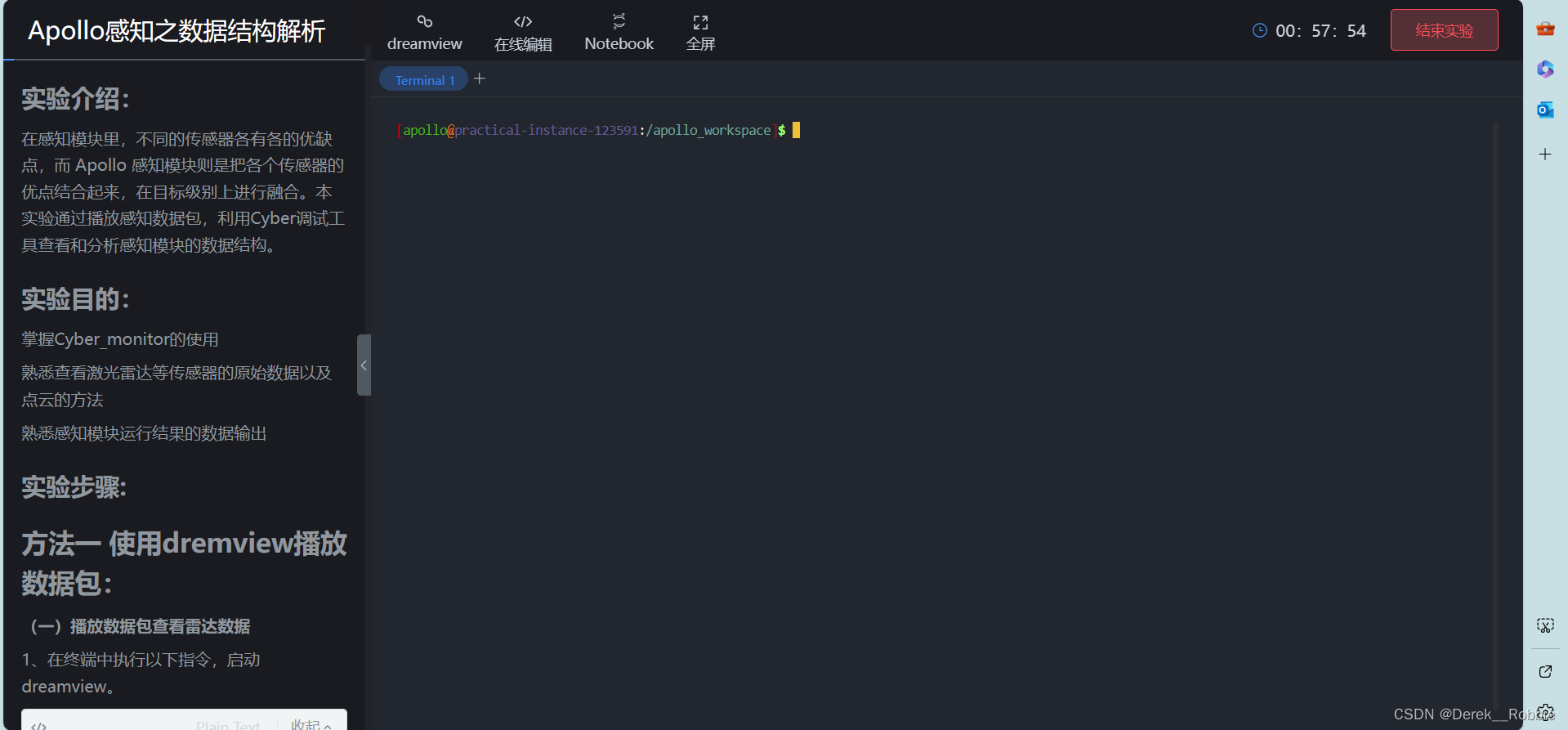The height and width of the screenshot is (730, 1568).
Task: Open the dreamview link icon
Action: click(x=424, y=21)
